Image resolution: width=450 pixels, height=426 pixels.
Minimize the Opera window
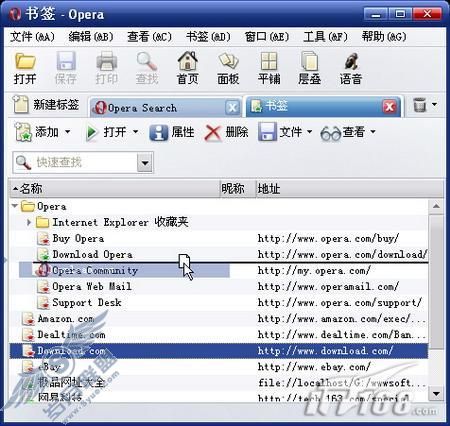point(376,14)
